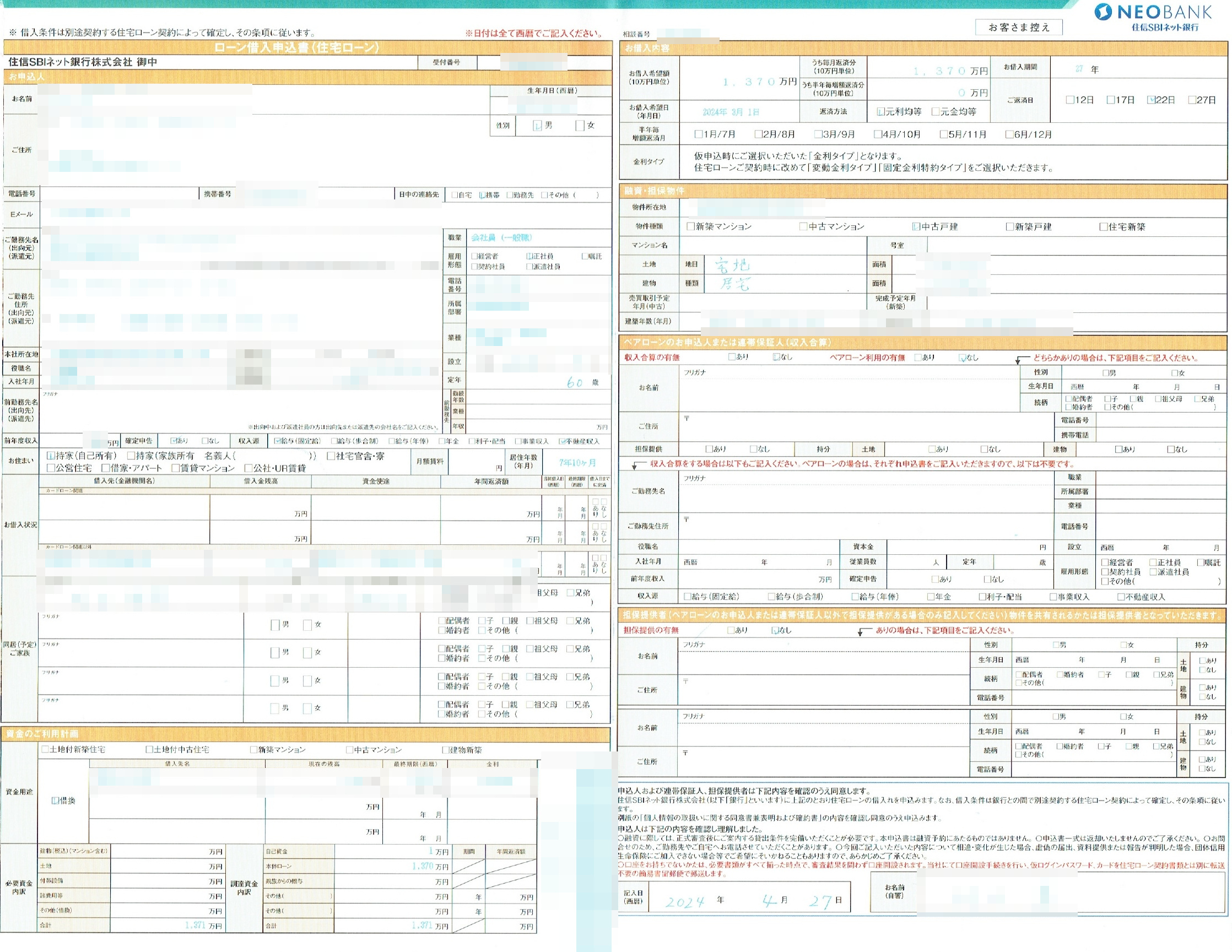
Task: Tick the 27日 repayment date checkbox
Action: (x=1192, y=100)
